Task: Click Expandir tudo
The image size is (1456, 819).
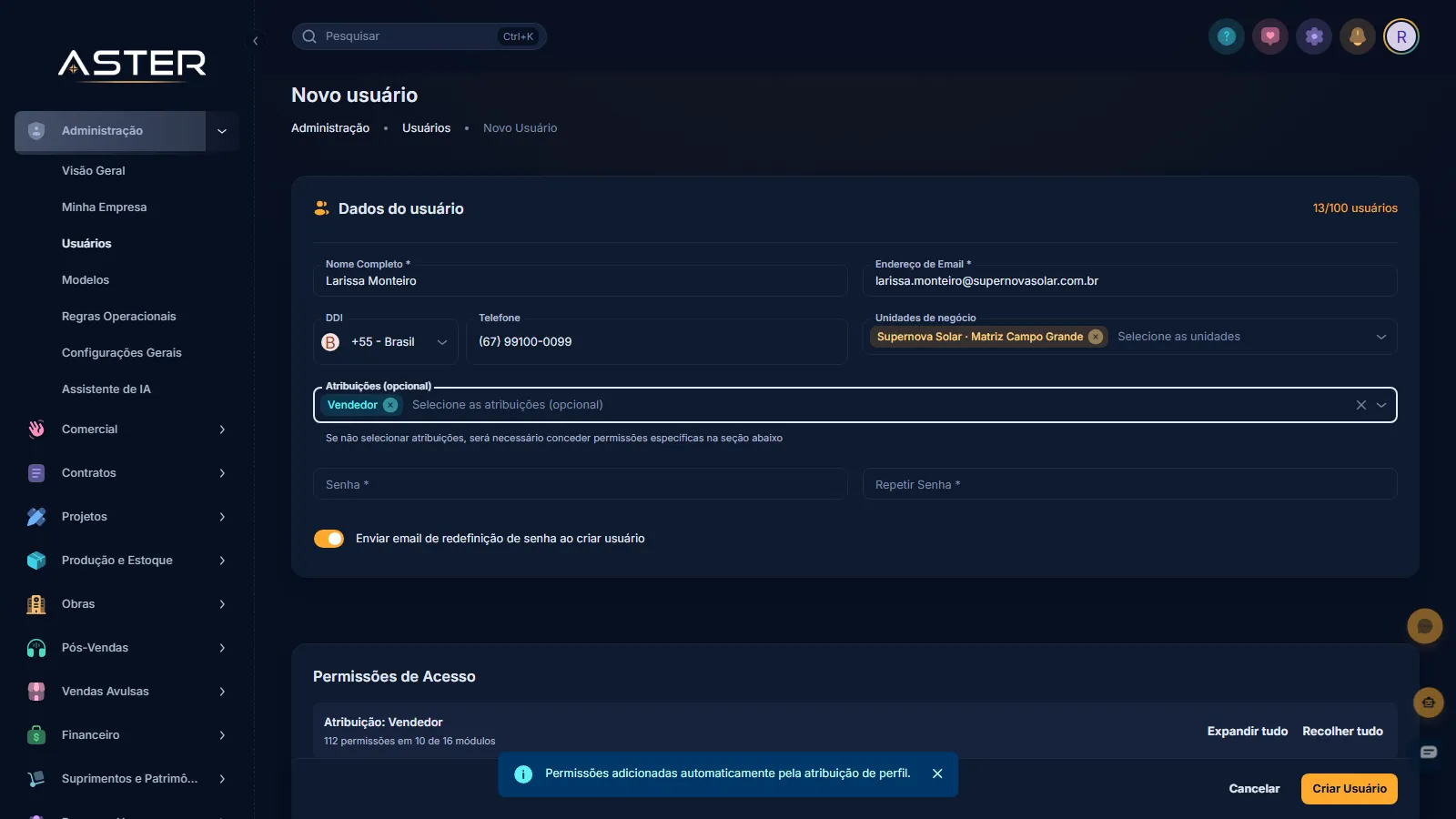Action: click(x=1248, y=732)
